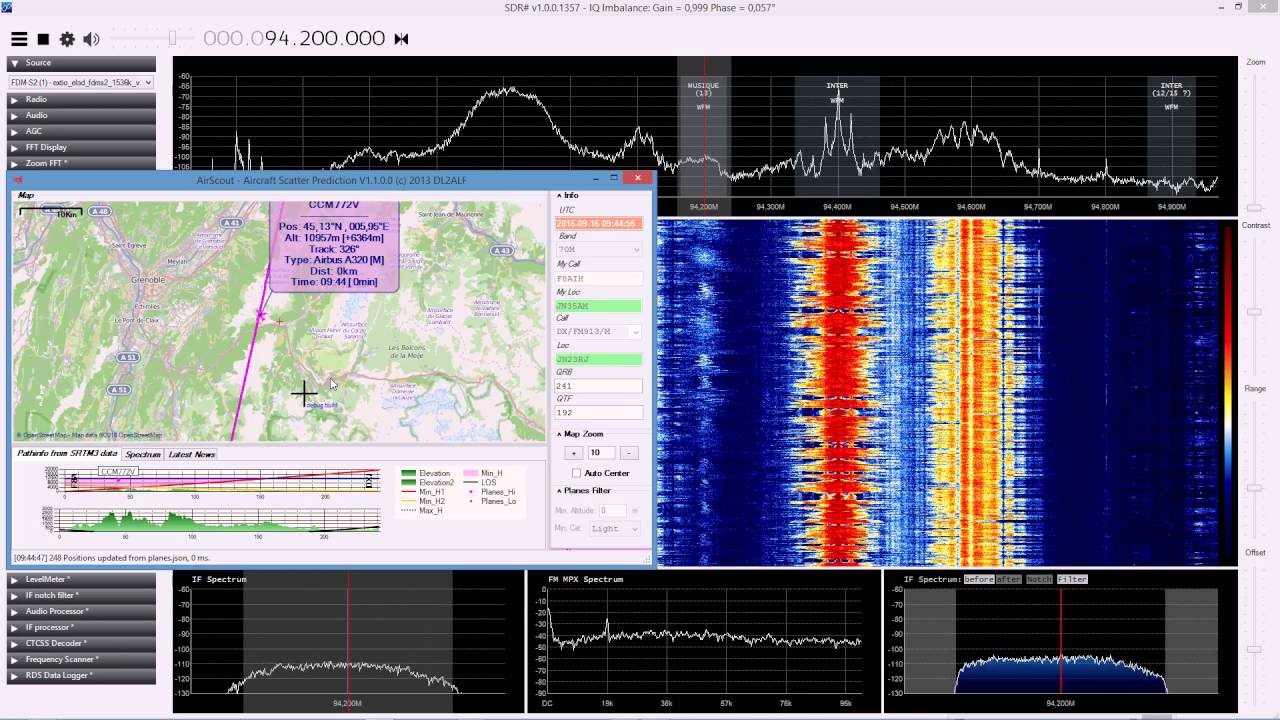Enable the Auto Center checkbox

coord(576,473)
